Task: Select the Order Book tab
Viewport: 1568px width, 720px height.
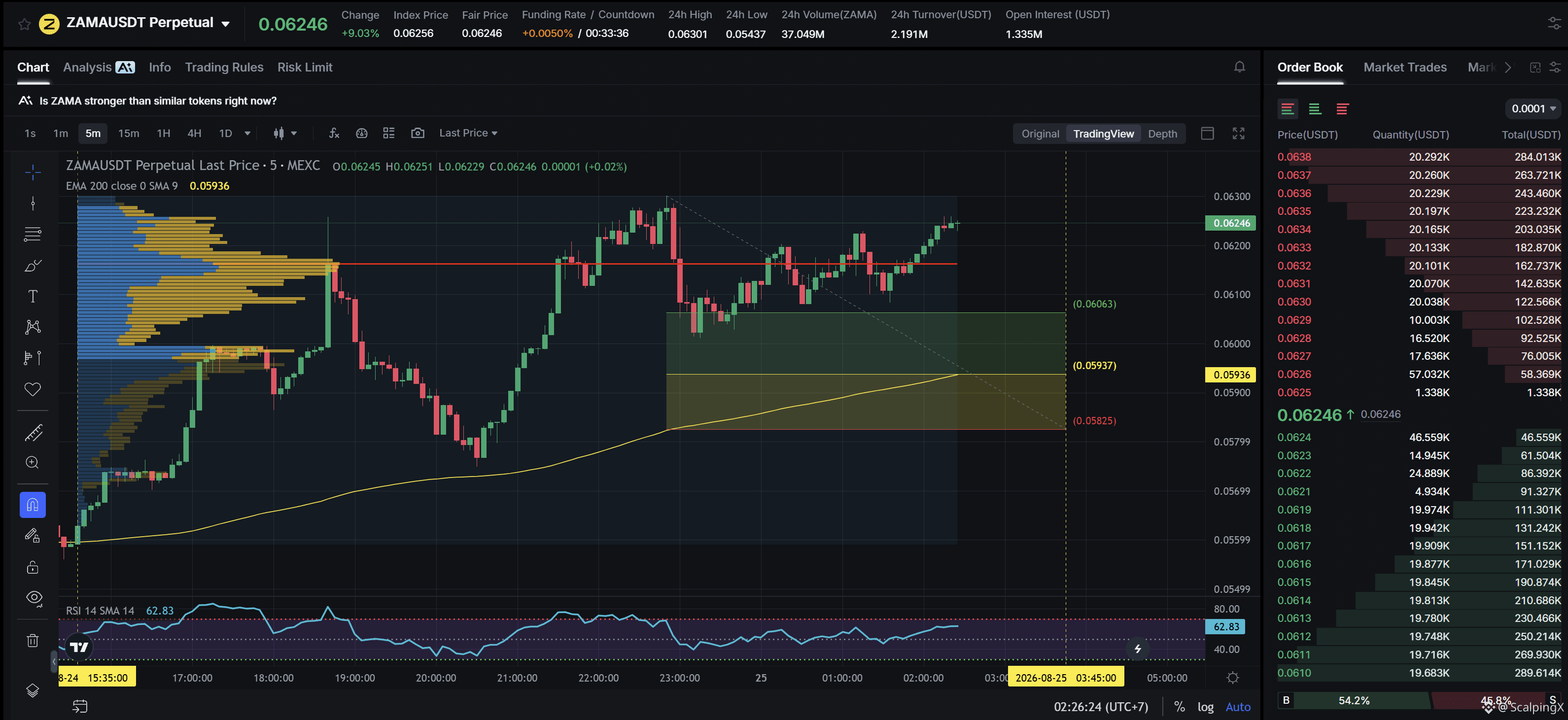Action: click(x=1310, y=67)
